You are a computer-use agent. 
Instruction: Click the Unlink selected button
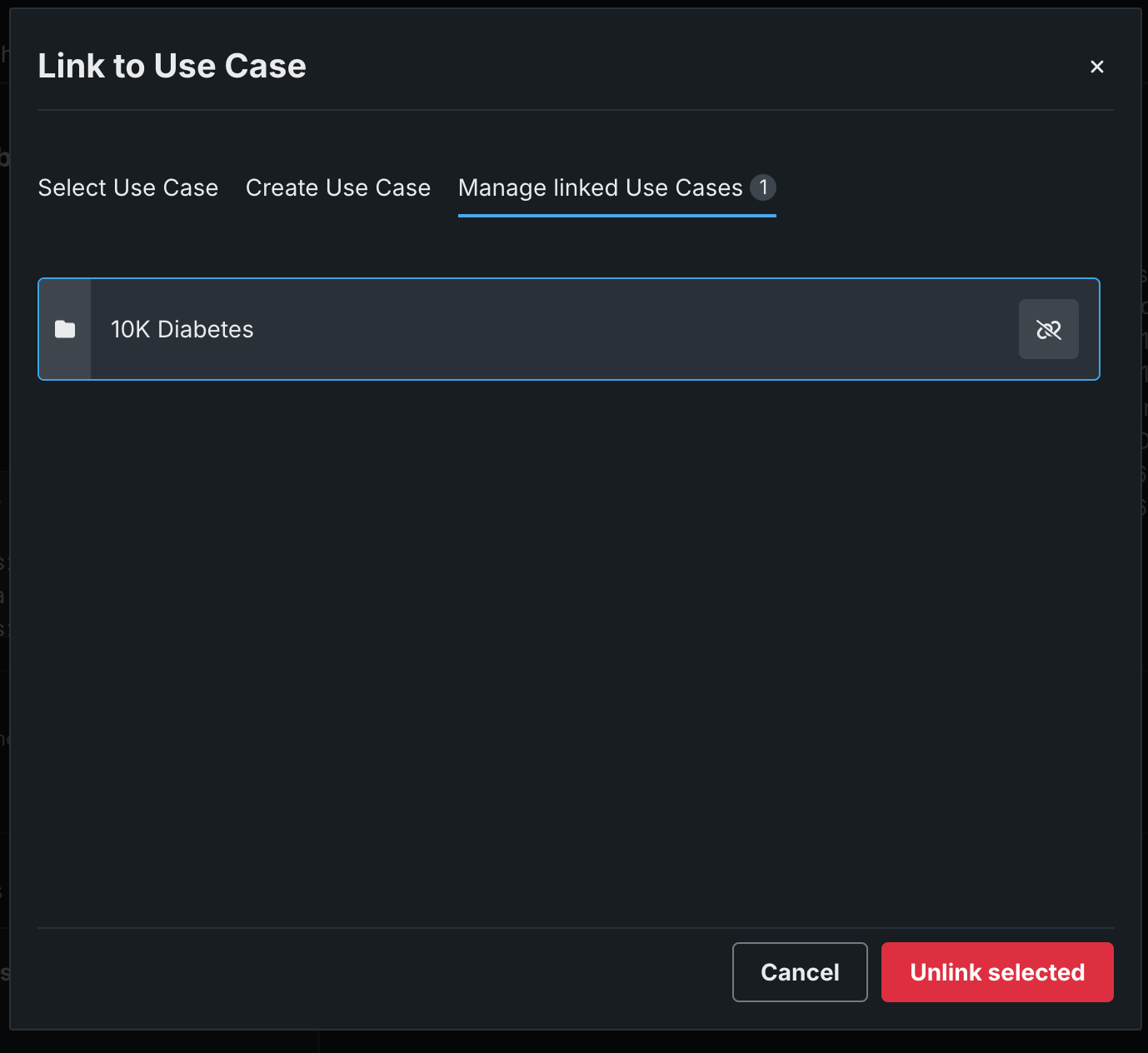pyautogui.click(x=997, y=972)
